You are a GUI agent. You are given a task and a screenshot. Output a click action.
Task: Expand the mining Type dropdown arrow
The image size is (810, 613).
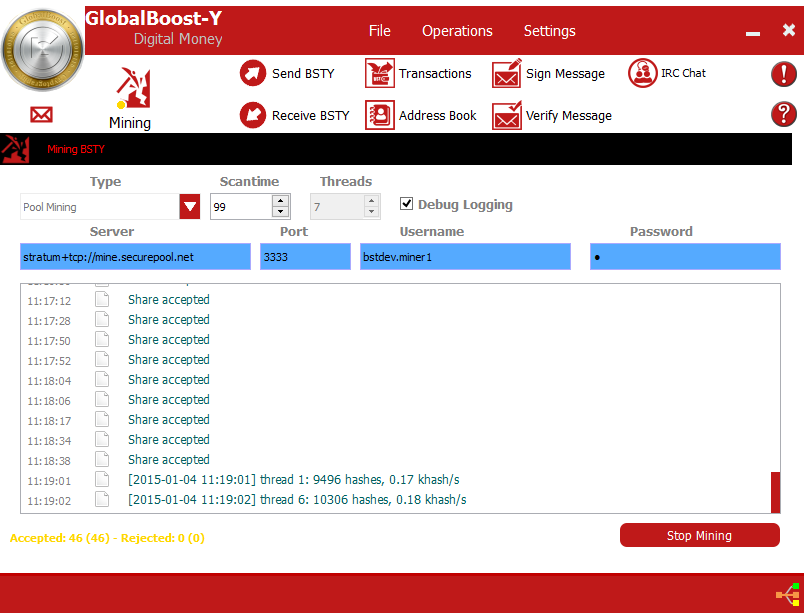(x=190, y=207)
